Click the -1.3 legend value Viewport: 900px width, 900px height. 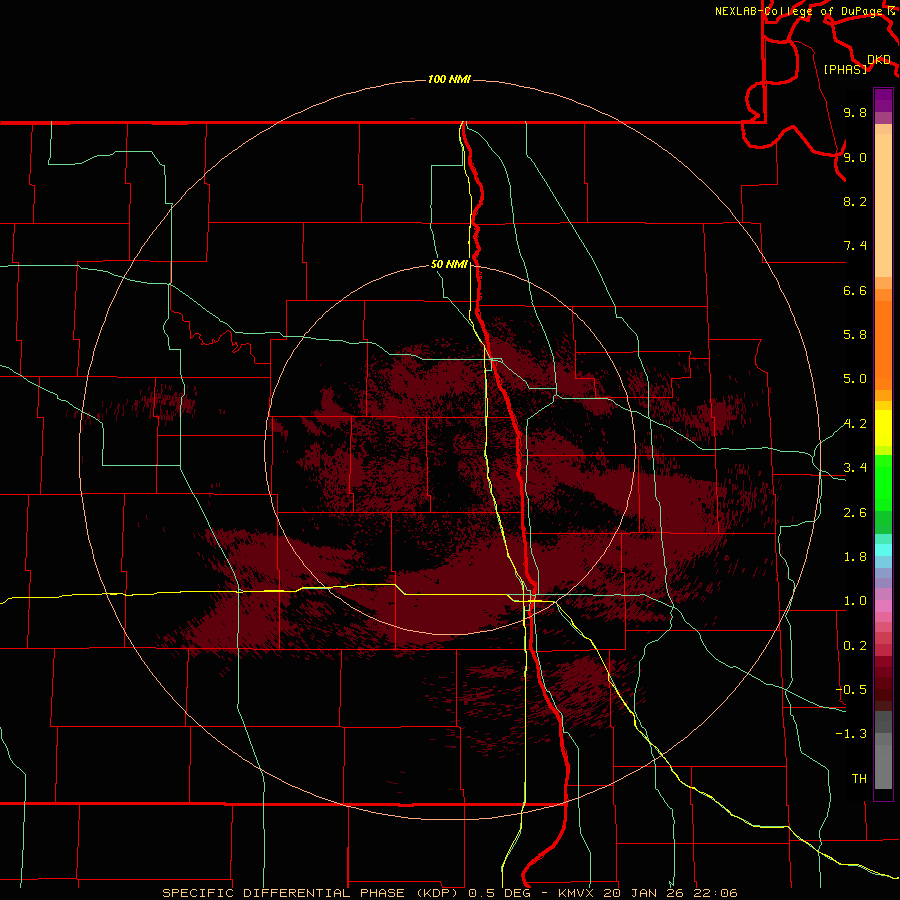pos(851,734)
